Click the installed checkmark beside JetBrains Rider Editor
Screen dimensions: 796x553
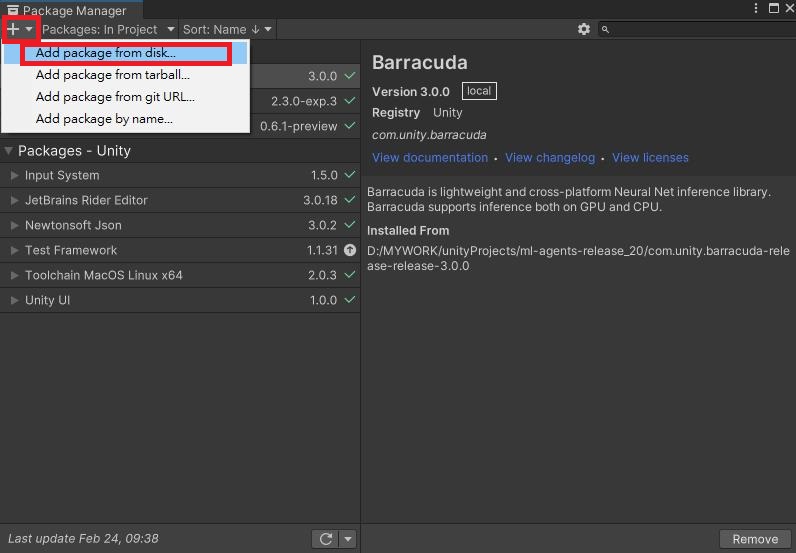[x=350, y=200]
